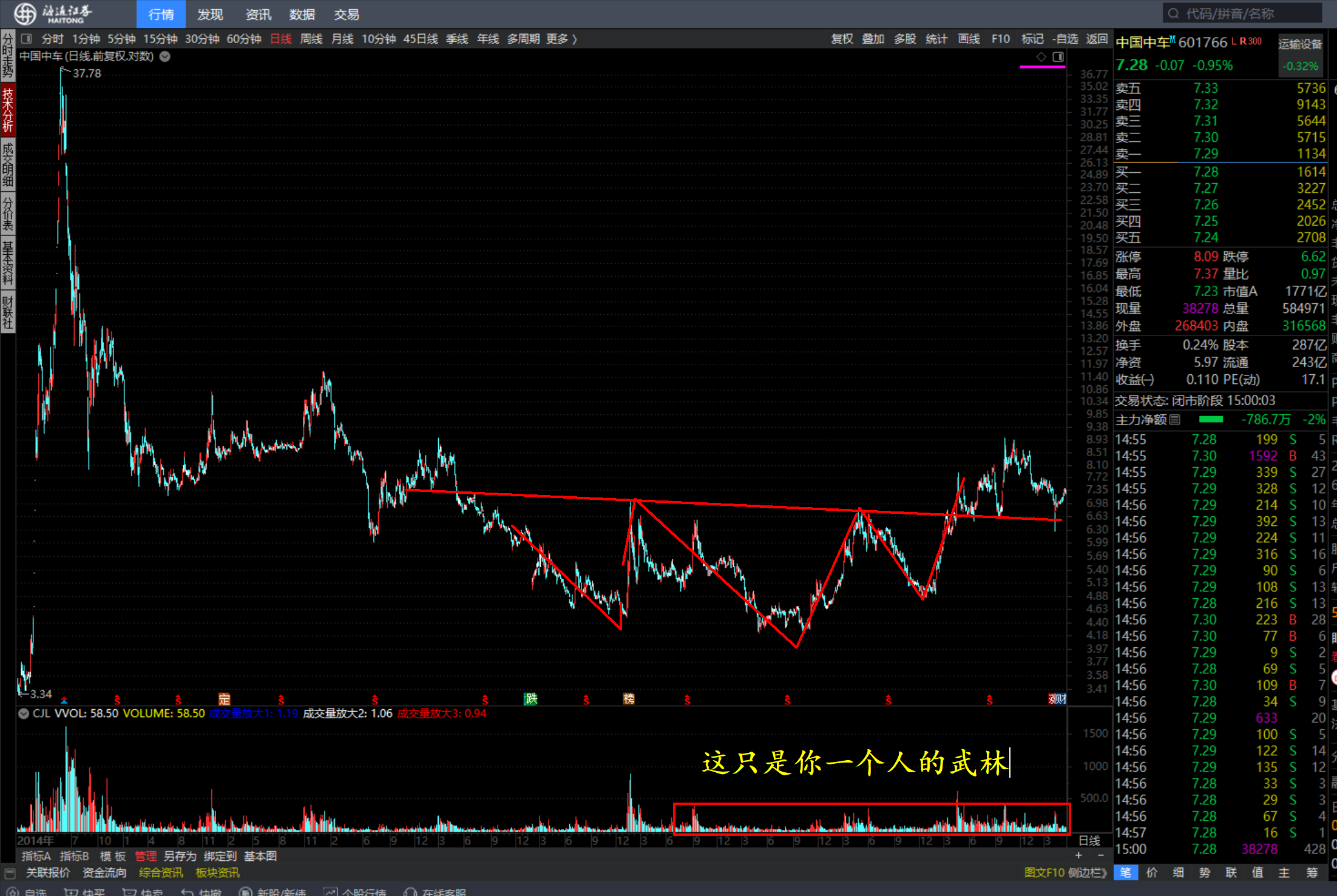Click the 标记 mark button

click(1032, 39)
